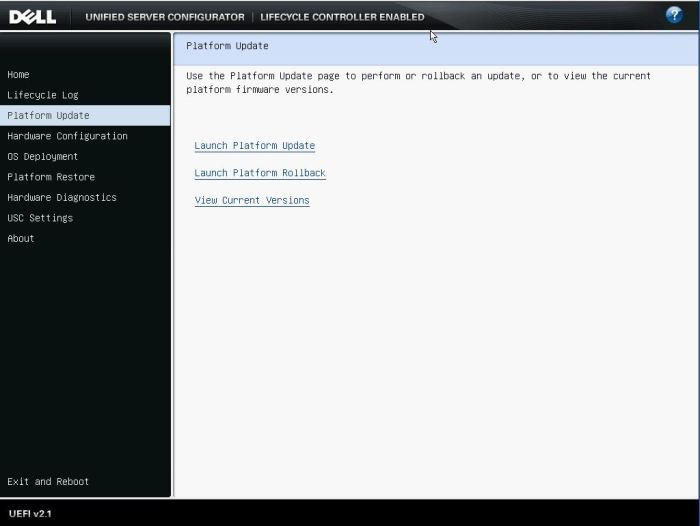This screenshot has width=700, height=526.
Task: Click the Launch Platform Rollback link
Action: [260, 173]
